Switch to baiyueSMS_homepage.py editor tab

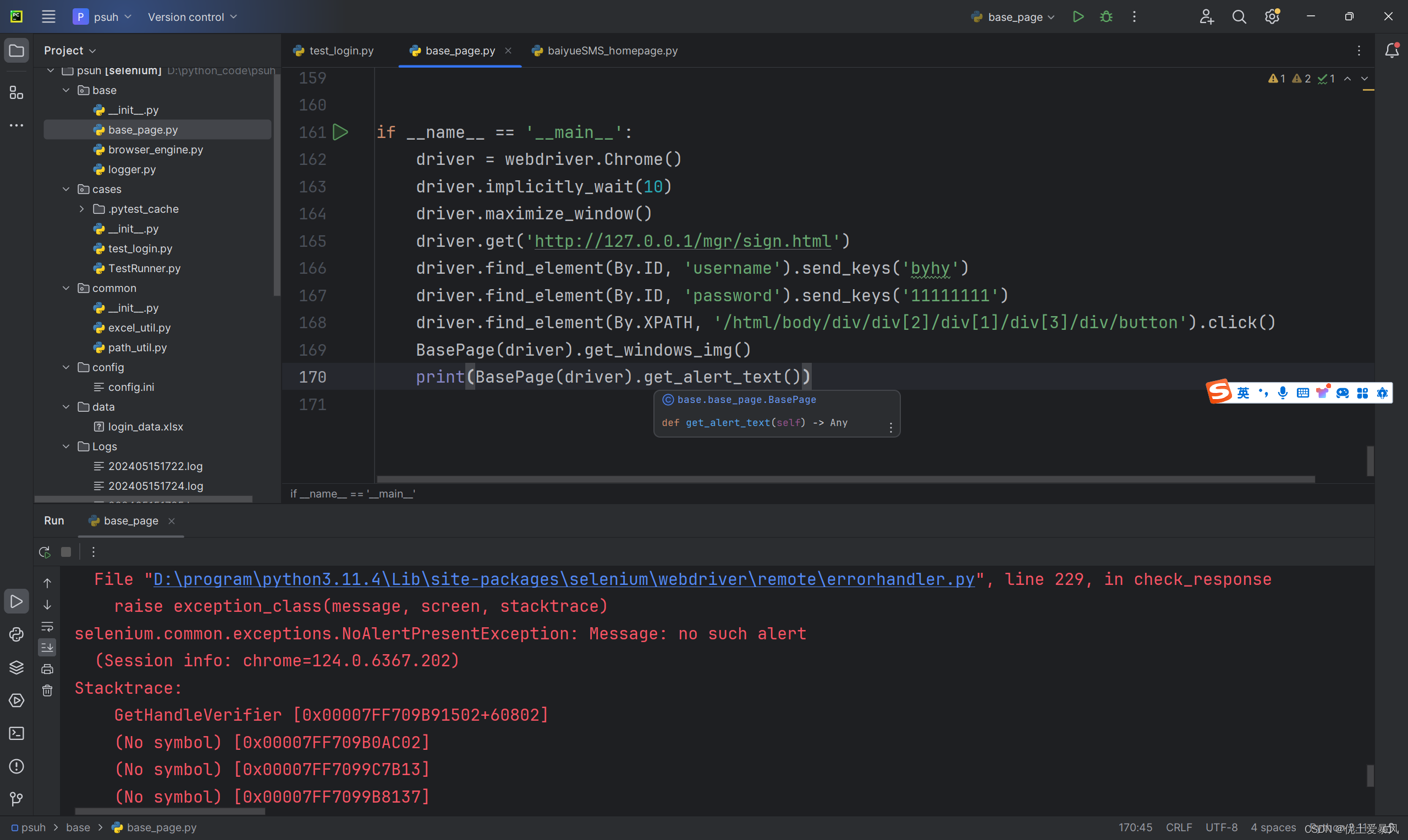pos(604,51)
